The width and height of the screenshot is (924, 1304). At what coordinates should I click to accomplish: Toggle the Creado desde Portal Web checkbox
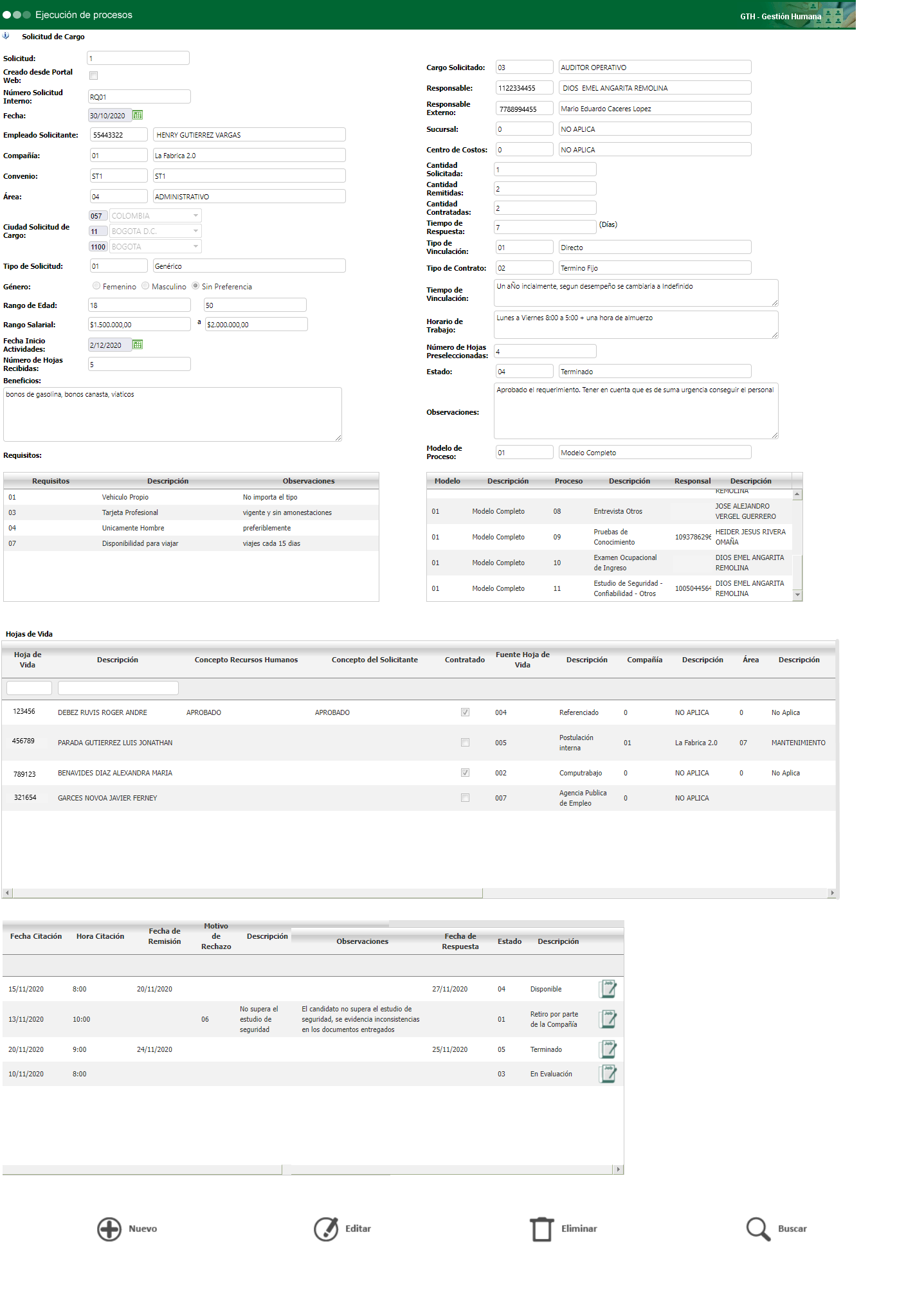pyautogui.click(x=94, y=76)
